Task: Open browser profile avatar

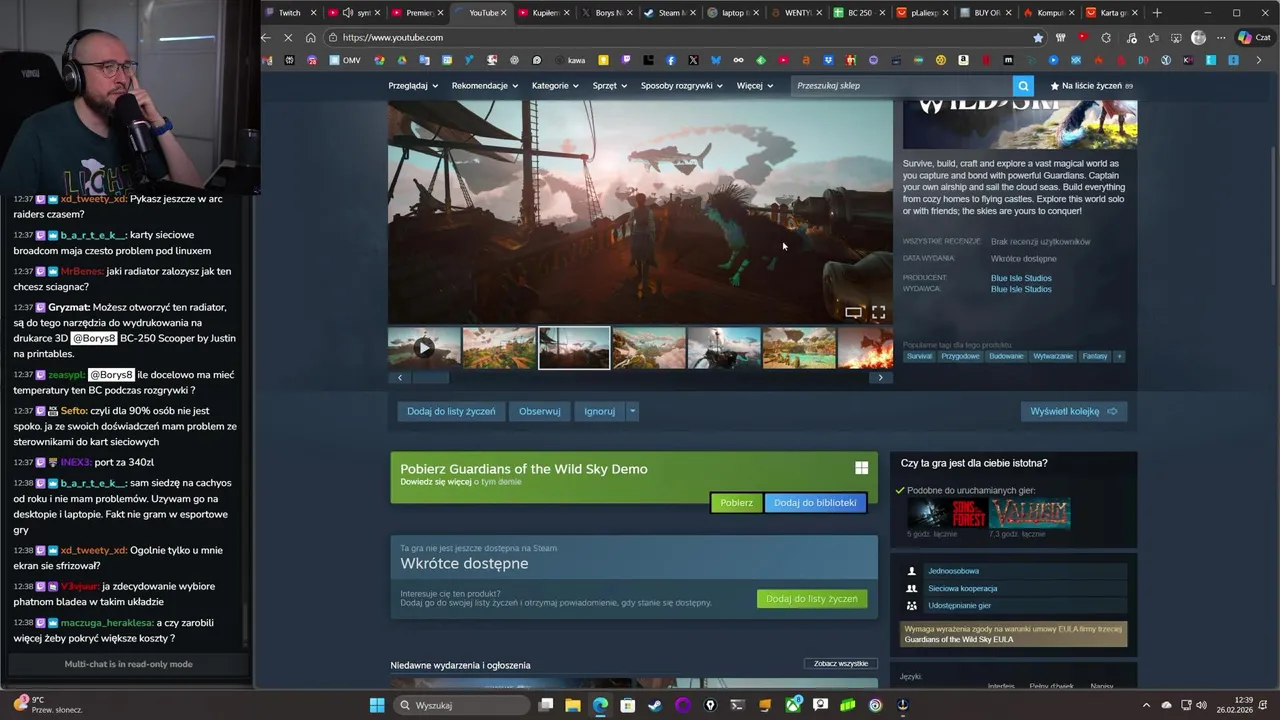Action: 1199,38
